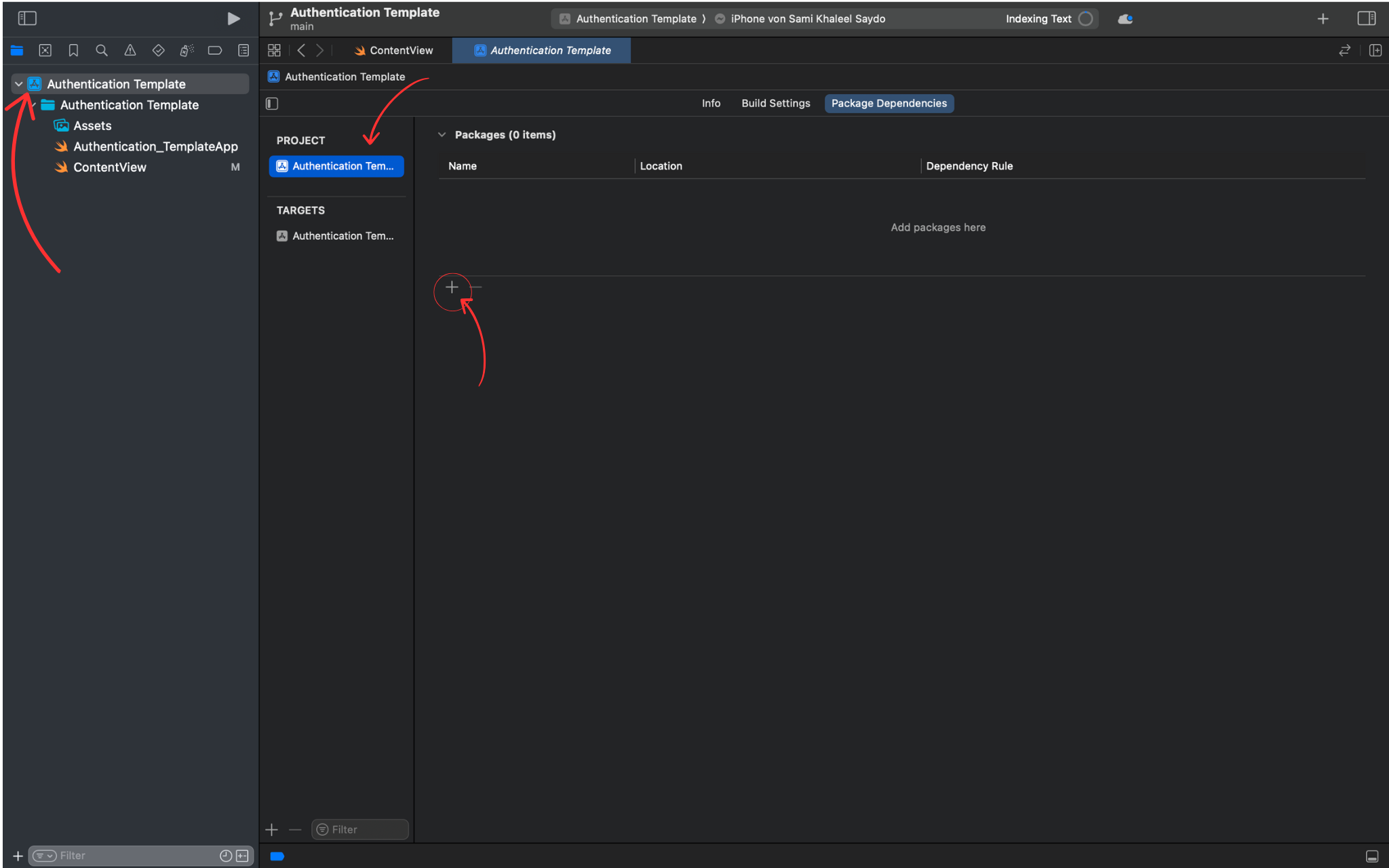1389x868 pixels.
Task: Open the Issue navigator warning icon
Action: (x=130, y=50)
